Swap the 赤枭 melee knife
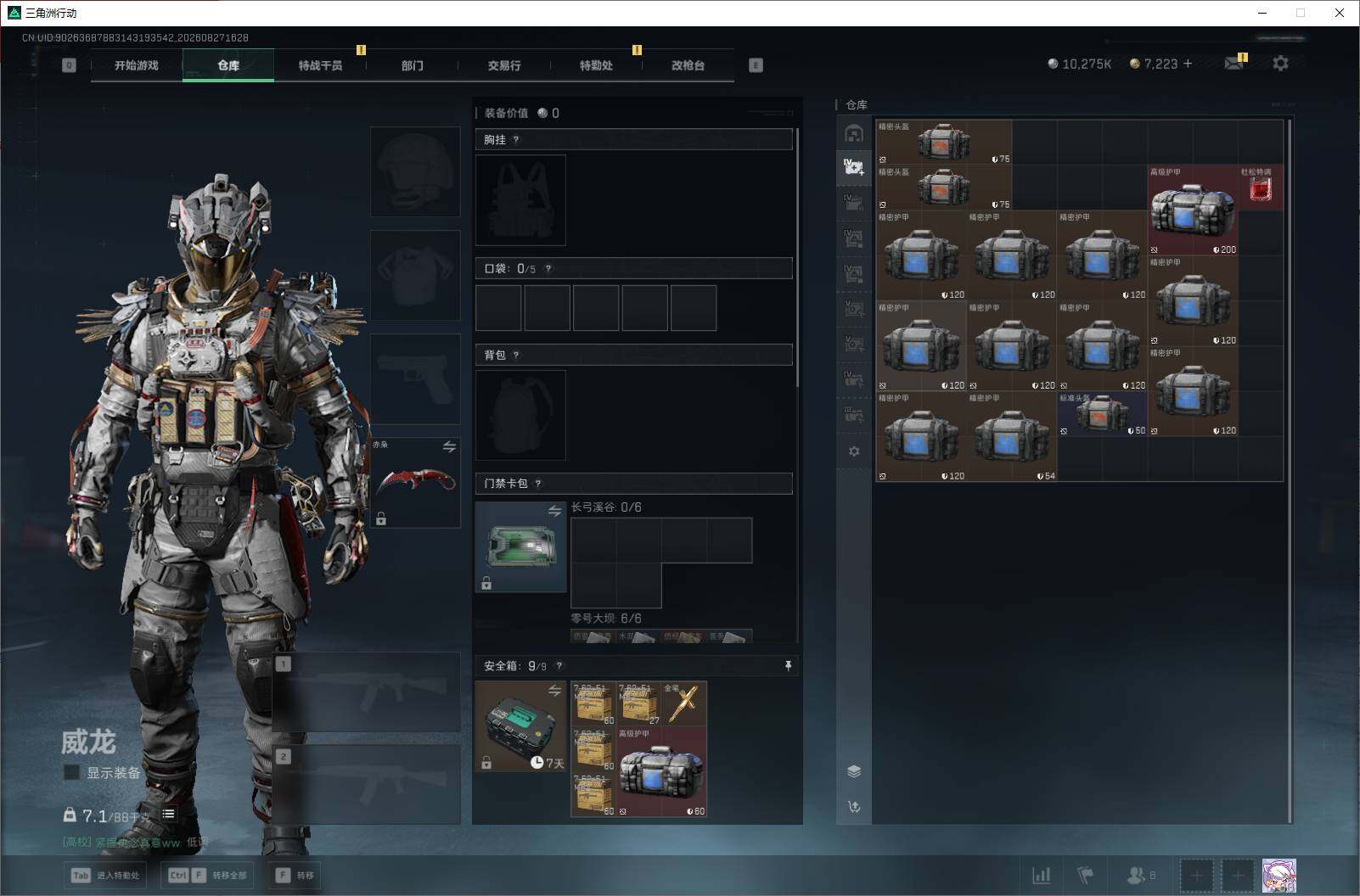The width and height of the screenshot is (1360, 896). click(x=449, y=446)
